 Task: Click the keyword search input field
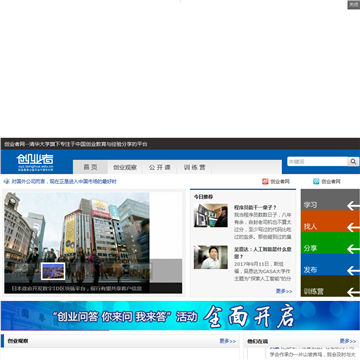tap(317, 162)
